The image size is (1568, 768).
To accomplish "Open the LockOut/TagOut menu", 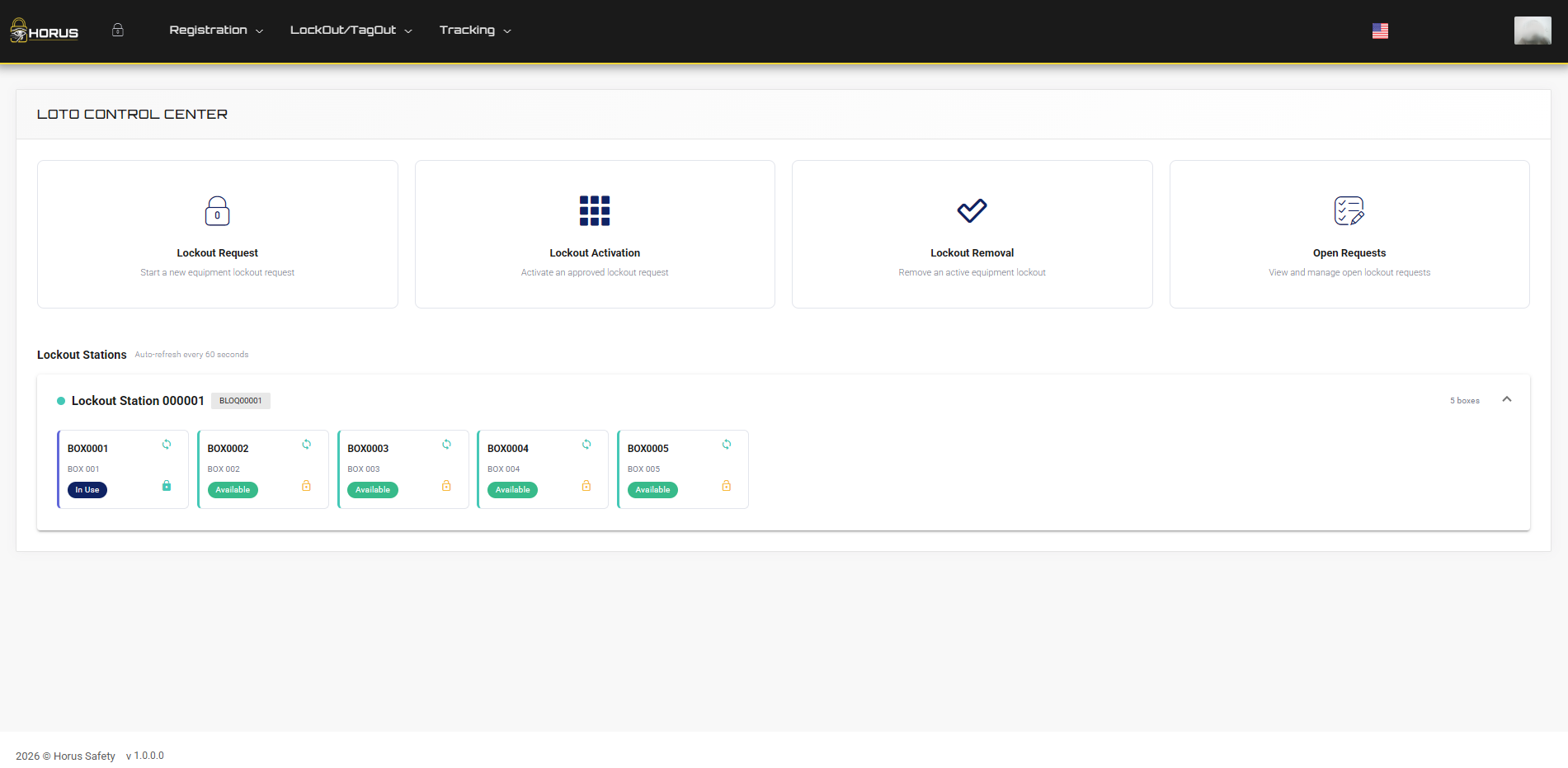I will (x=351, y=30).
